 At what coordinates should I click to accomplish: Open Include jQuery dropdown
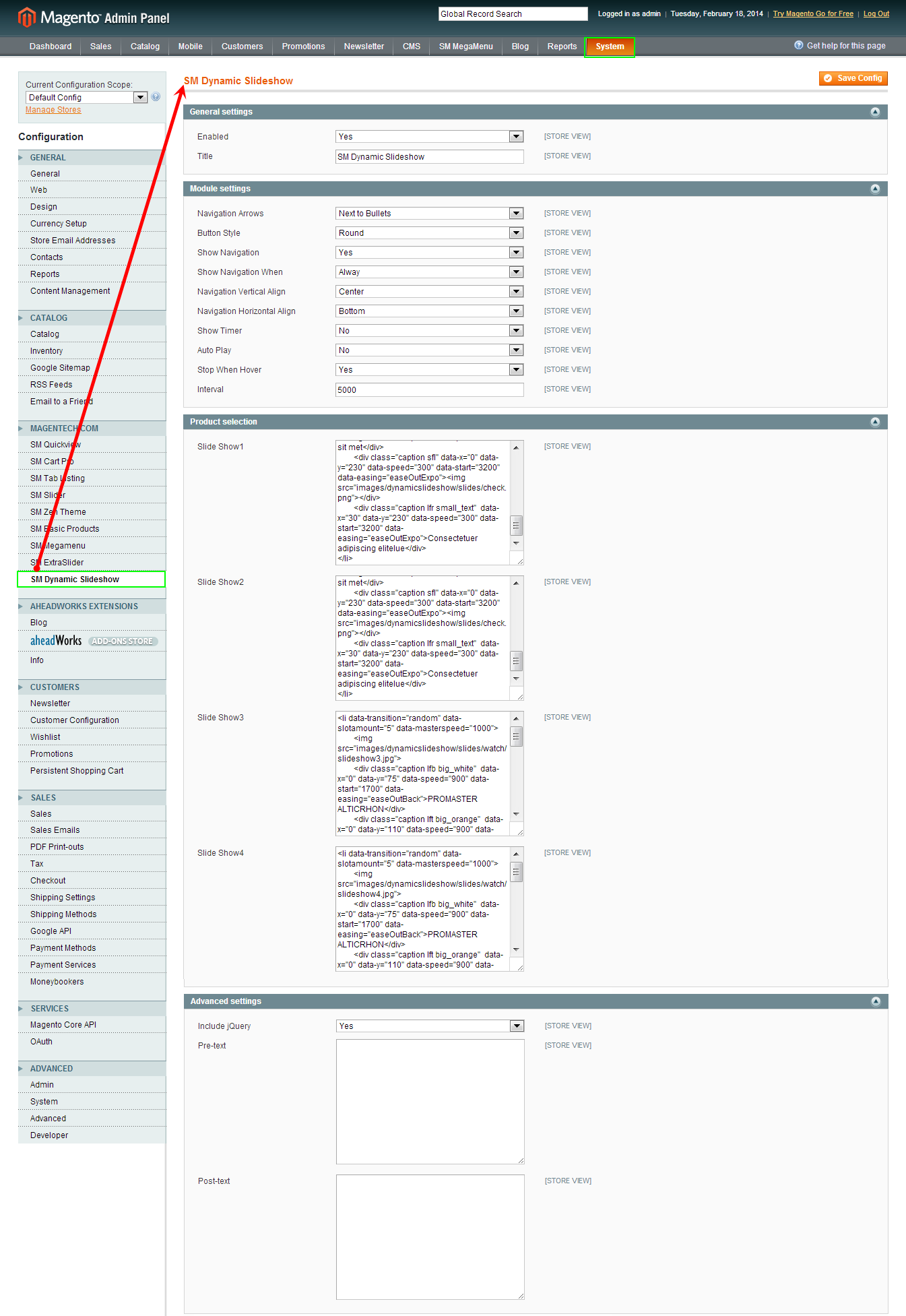pyautogui.click(x=430, y=1026)
